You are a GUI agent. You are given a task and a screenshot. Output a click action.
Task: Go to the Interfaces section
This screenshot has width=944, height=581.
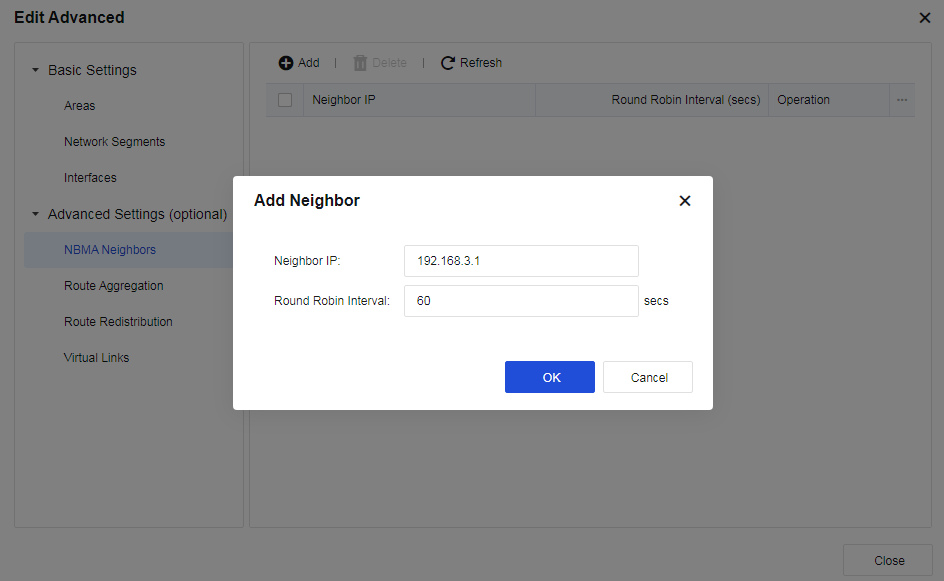click(90, 178)
